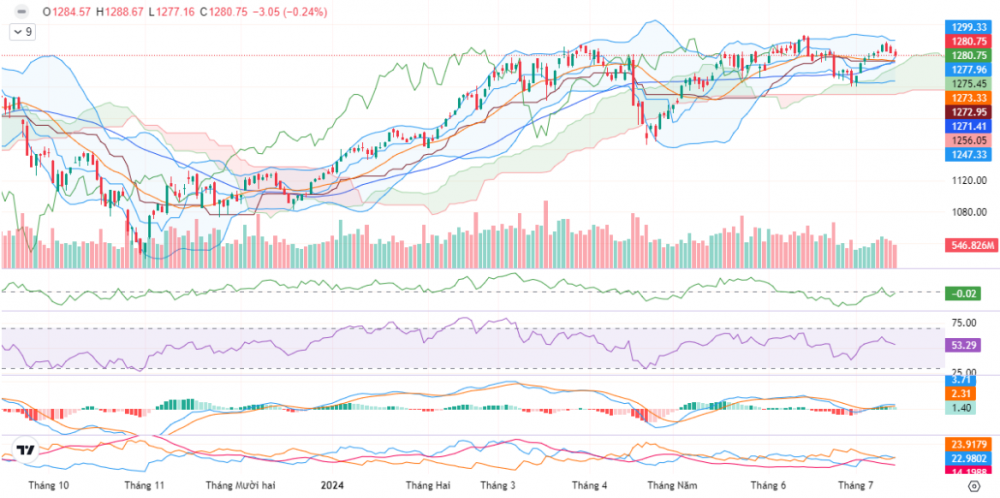
Task: Expand the collapsed indicator legend showing 9
Action: (22, 32)
